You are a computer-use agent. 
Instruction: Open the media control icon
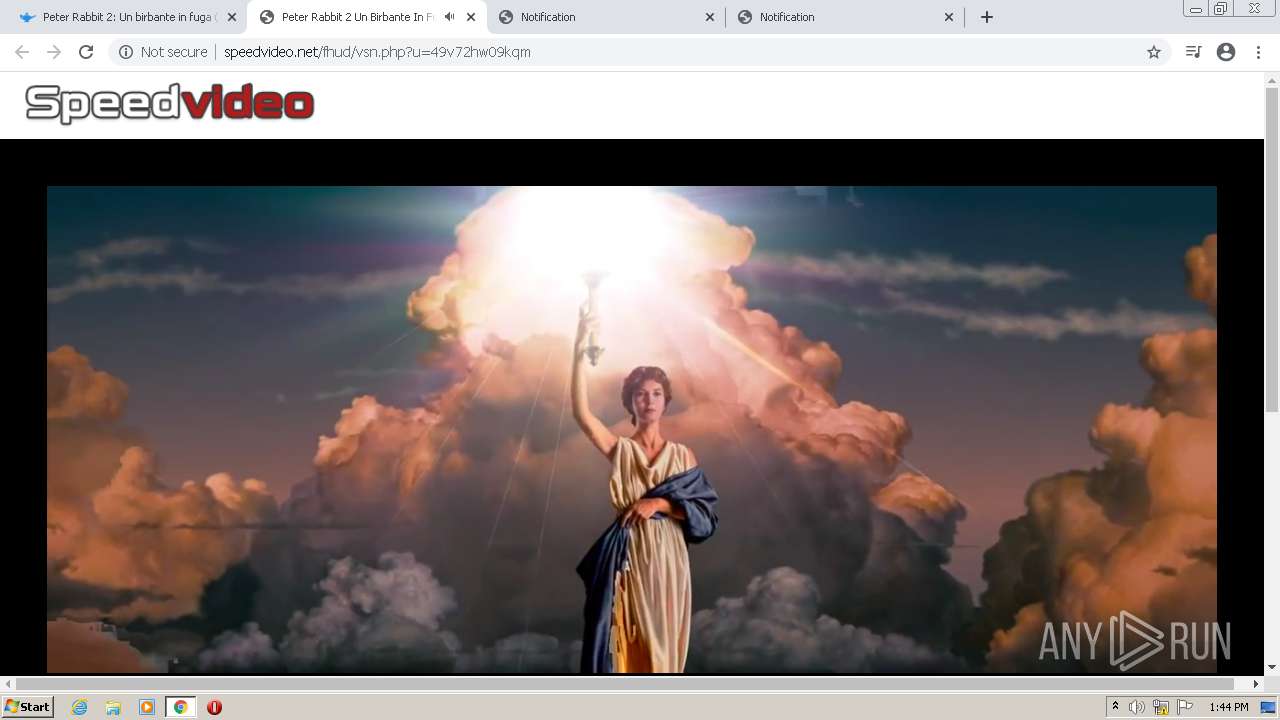click(x=1193, y=52)
